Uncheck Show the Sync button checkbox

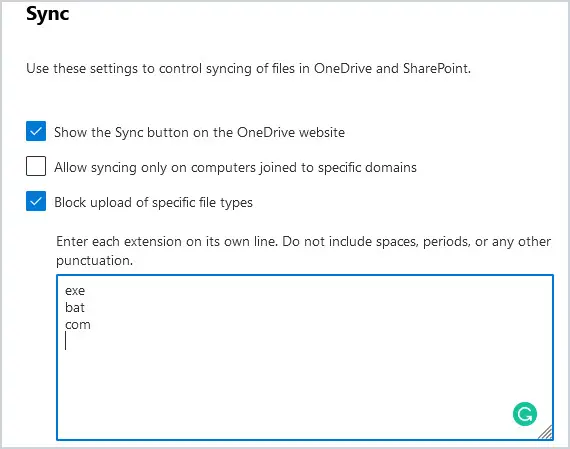[x=36, y=131]
